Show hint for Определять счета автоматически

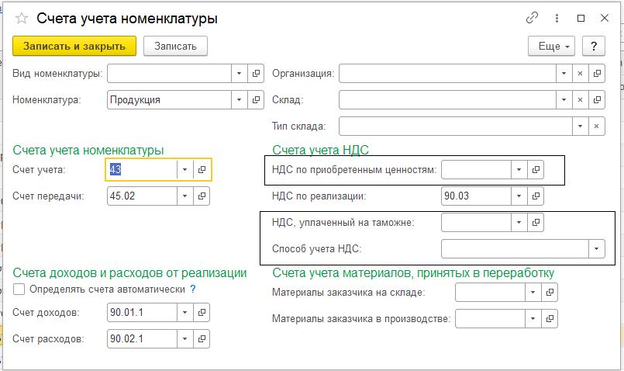click(x=193, y=289)
